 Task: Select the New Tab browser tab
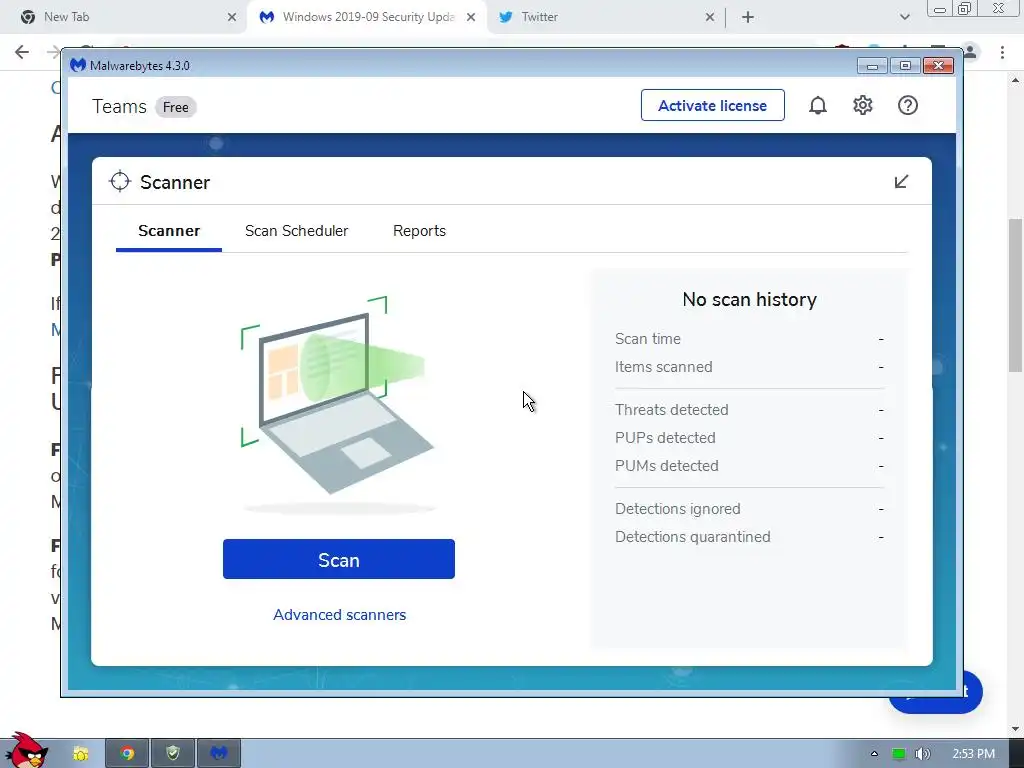pos(123,17)
